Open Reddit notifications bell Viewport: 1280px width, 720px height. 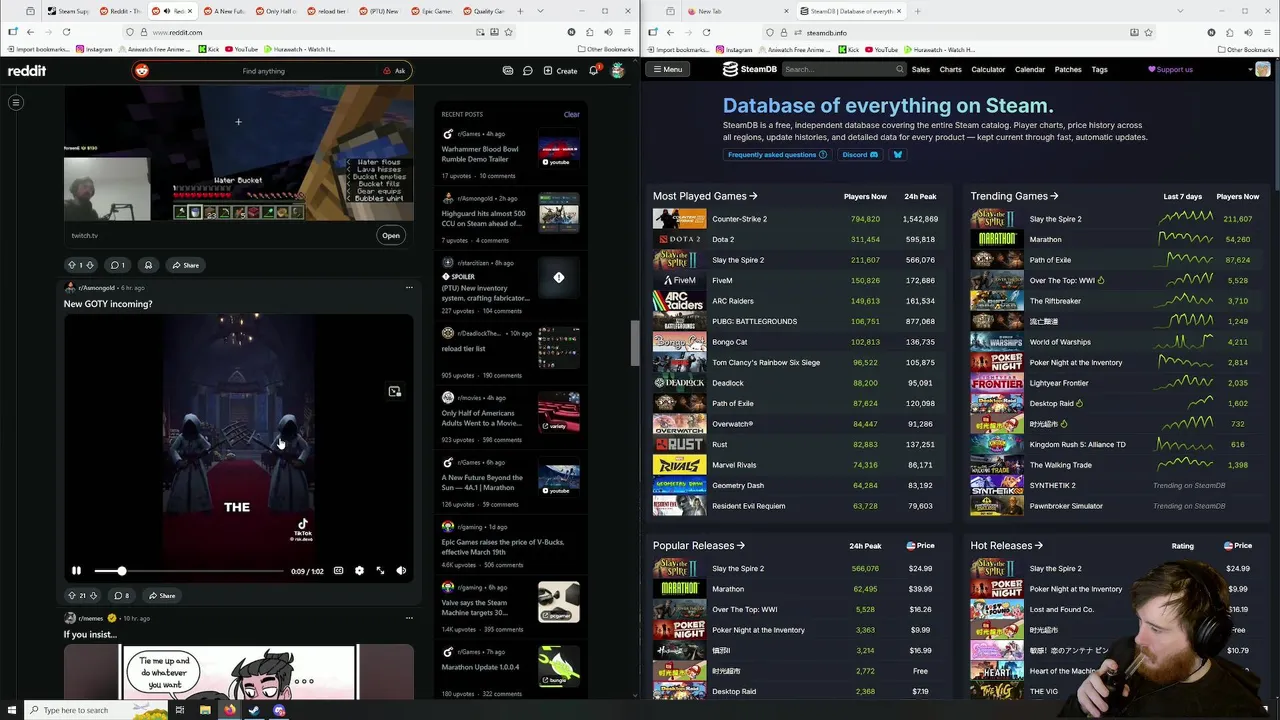coord(593,71)
